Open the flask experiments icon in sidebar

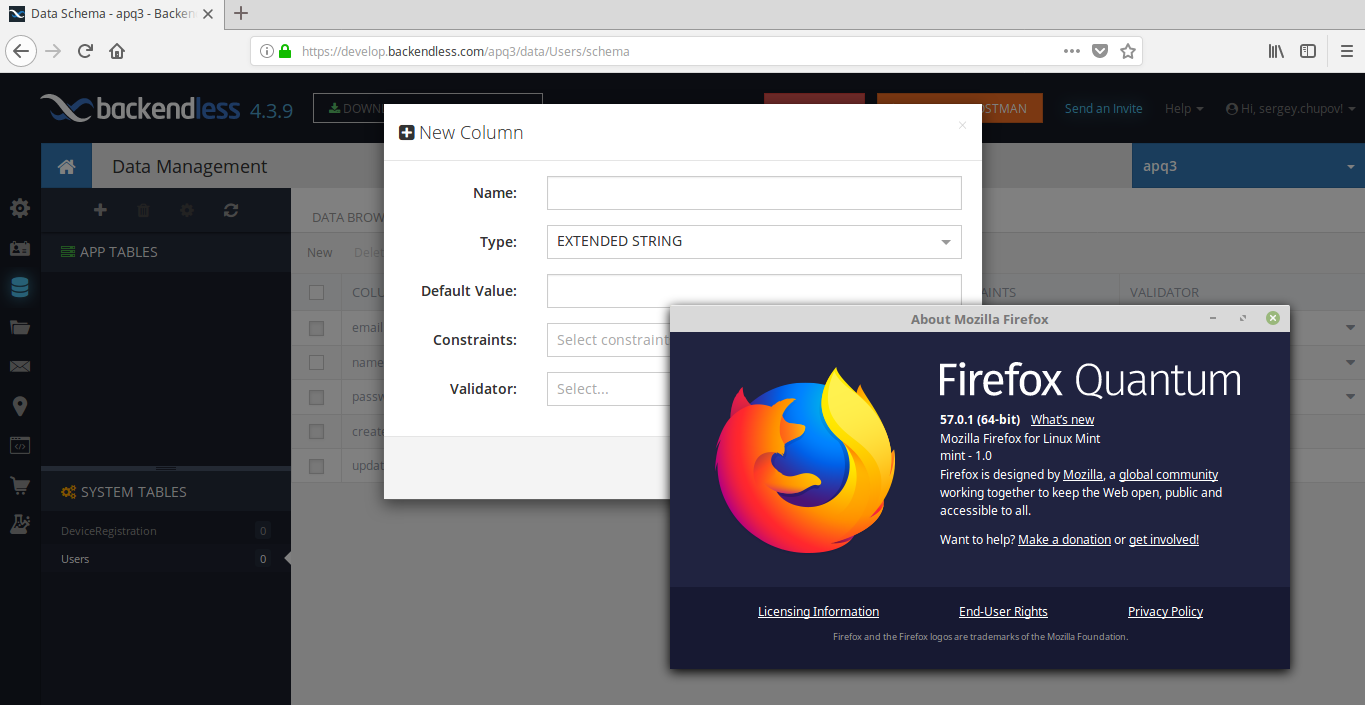click(20, 524)
